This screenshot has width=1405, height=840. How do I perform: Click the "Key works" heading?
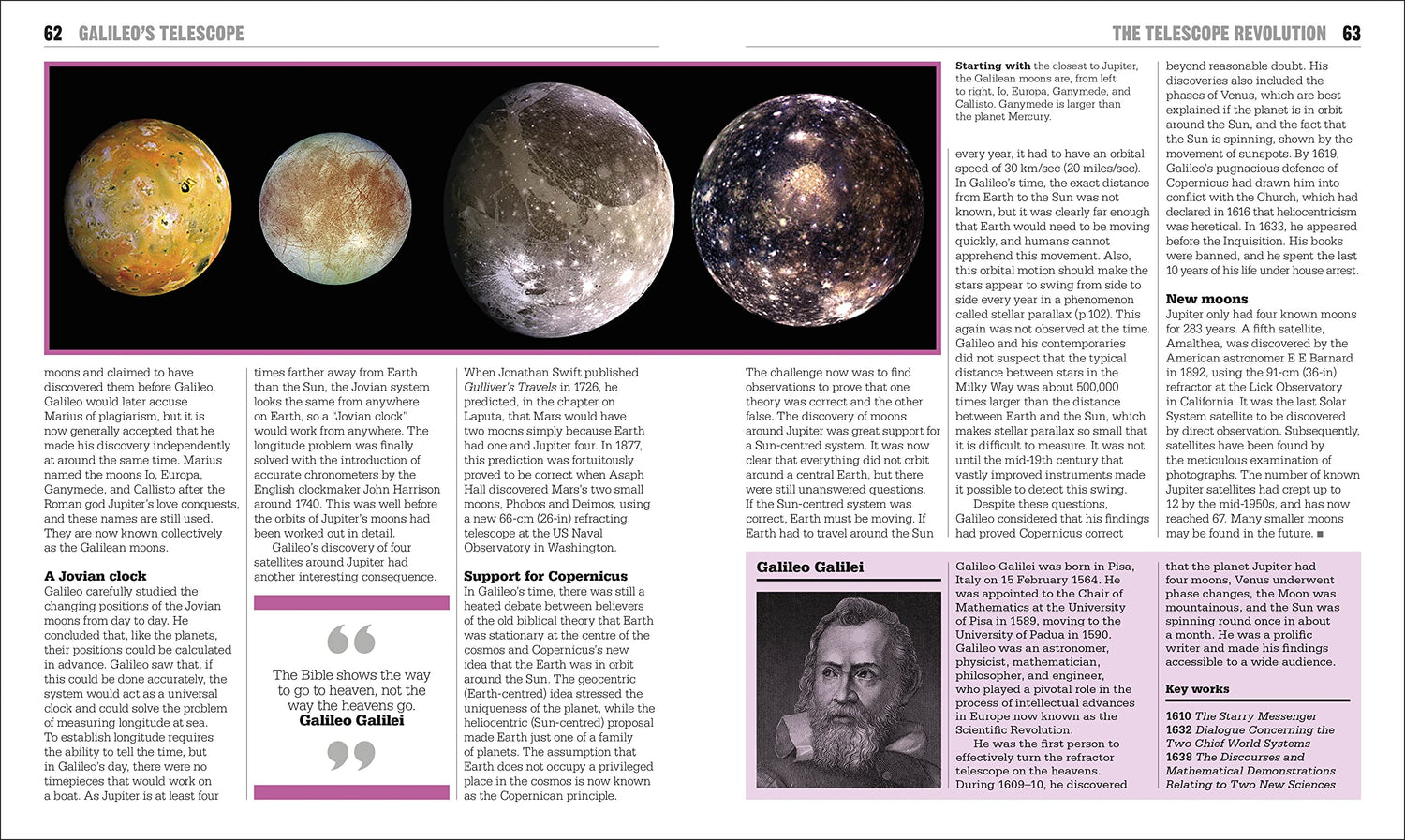pos(1197,688)
